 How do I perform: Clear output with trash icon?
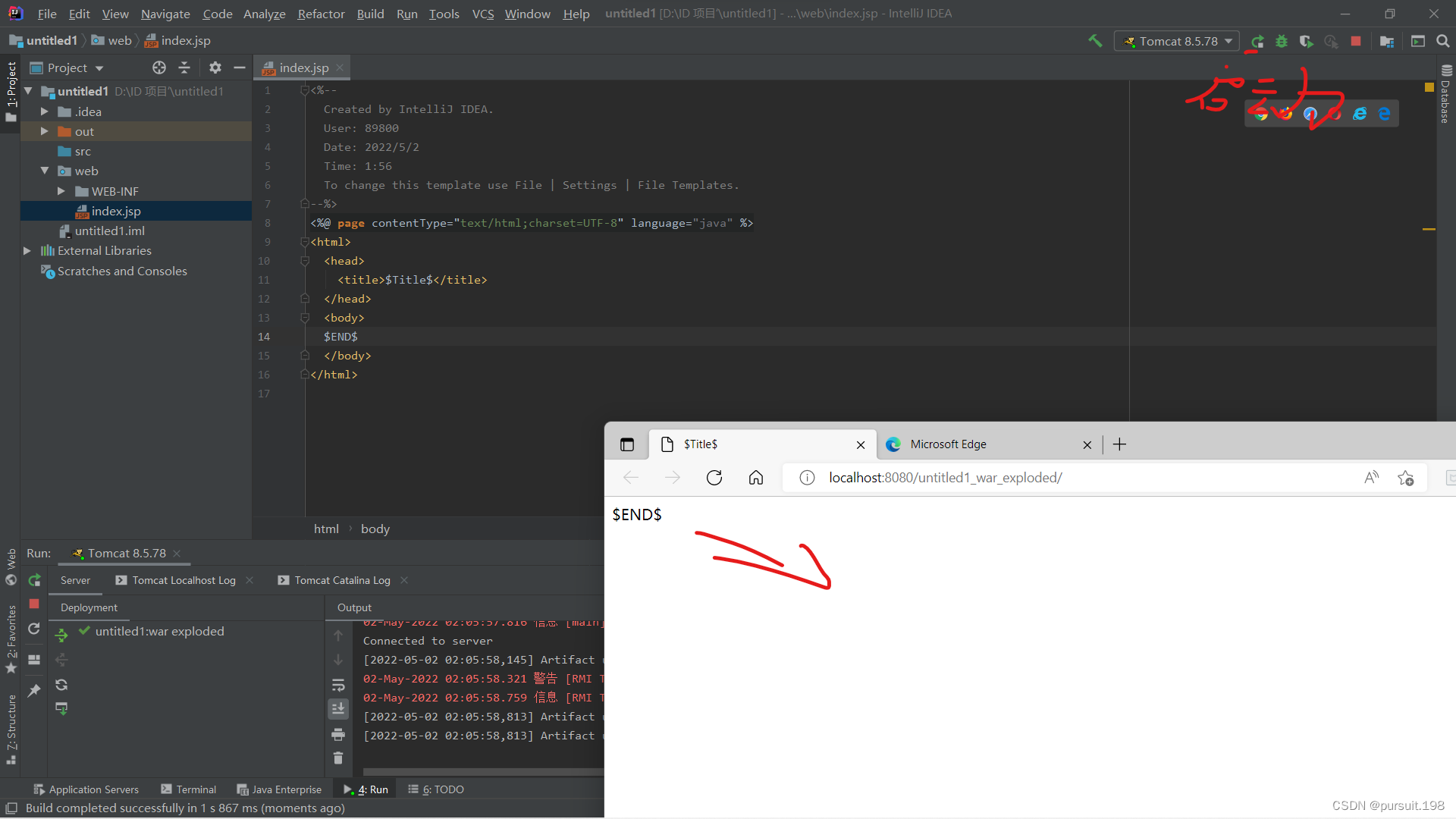click(338, 758)
